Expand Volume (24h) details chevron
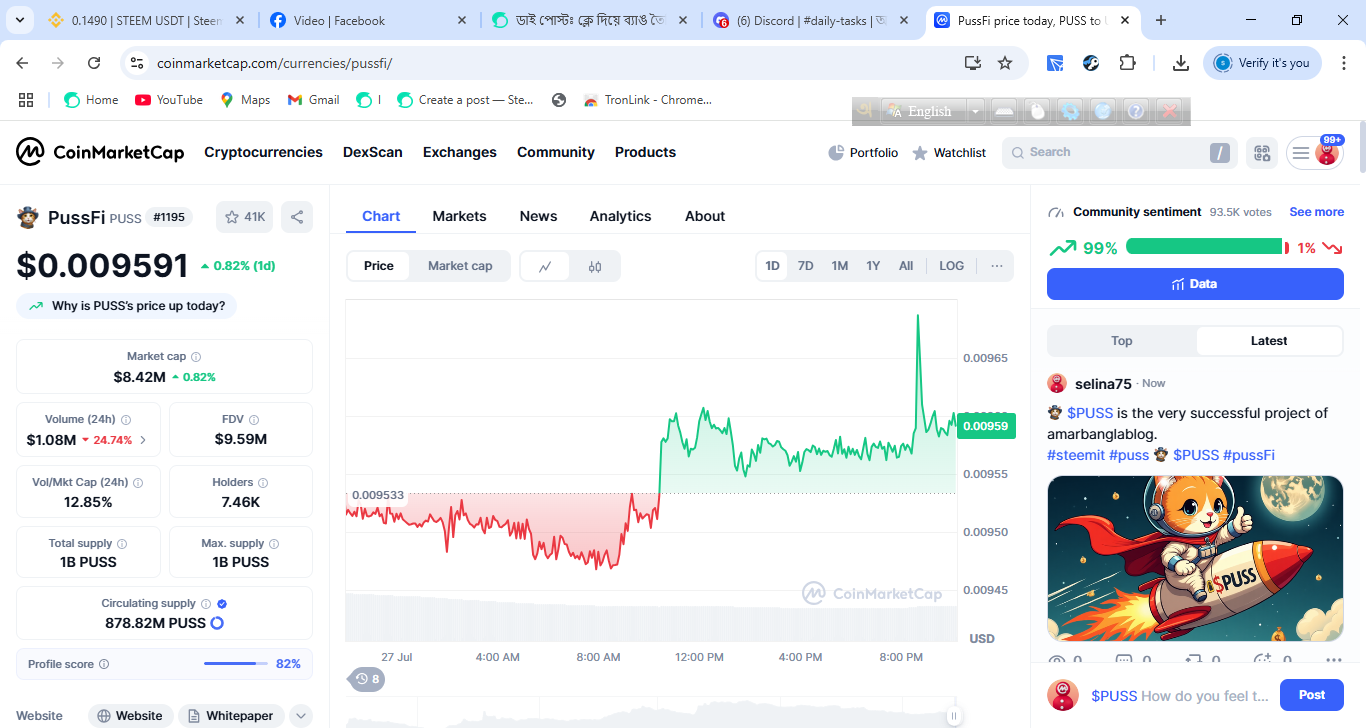Viewport: 1366px width, 728px height. click(x=143, y=440)
